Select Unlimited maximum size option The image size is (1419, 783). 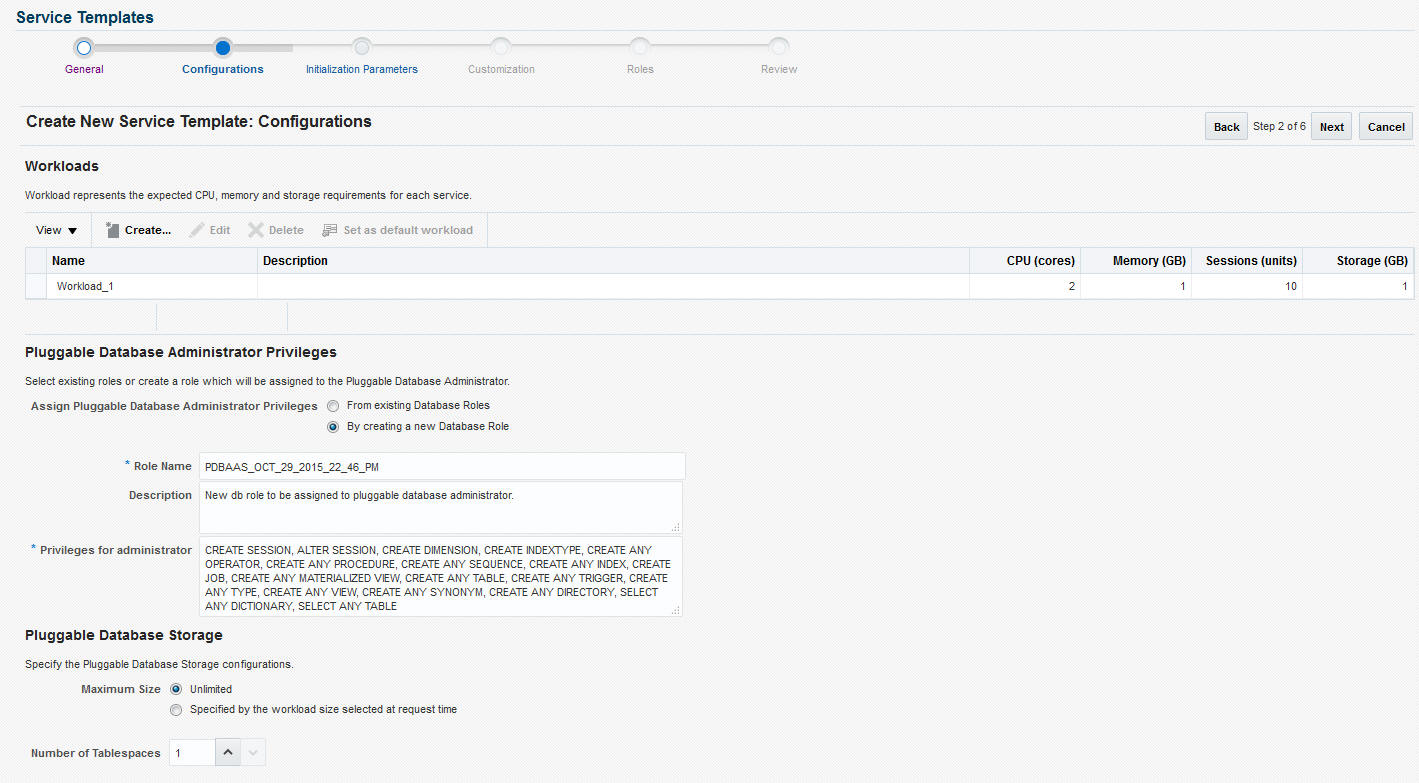coord(176,689)
